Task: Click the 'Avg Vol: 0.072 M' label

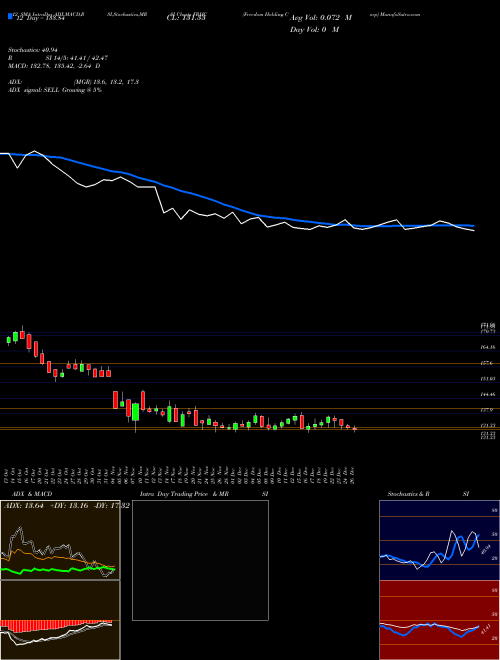Action: pyautogui.click(x=321, y=18)
